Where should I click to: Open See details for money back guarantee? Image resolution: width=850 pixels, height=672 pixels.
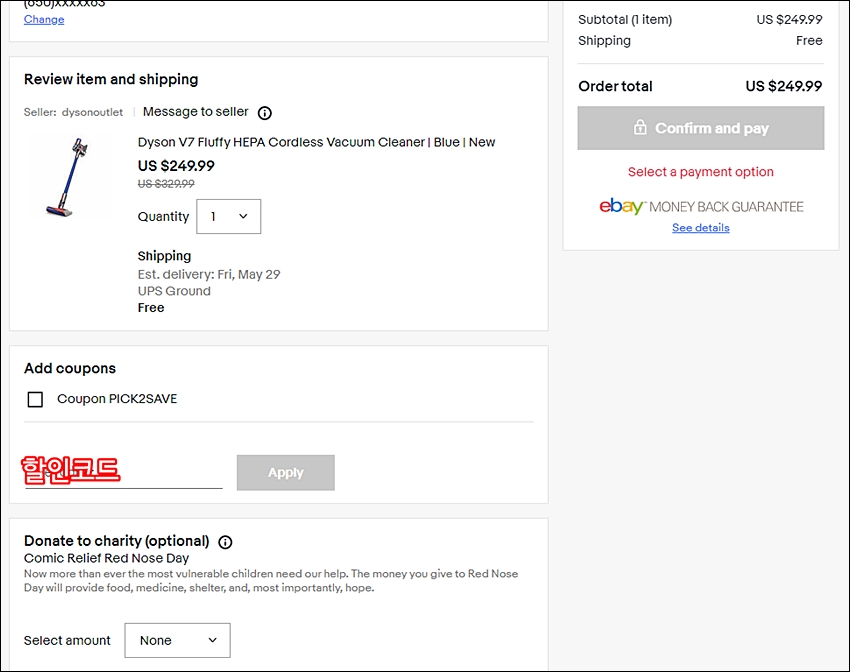700,228
